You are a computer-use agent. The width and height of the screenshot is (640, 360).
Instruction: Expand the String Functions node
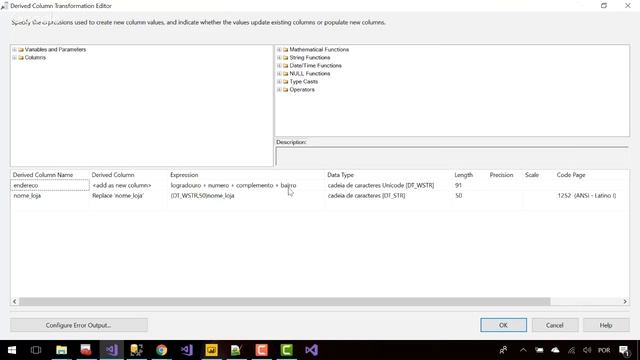(279, 58)
